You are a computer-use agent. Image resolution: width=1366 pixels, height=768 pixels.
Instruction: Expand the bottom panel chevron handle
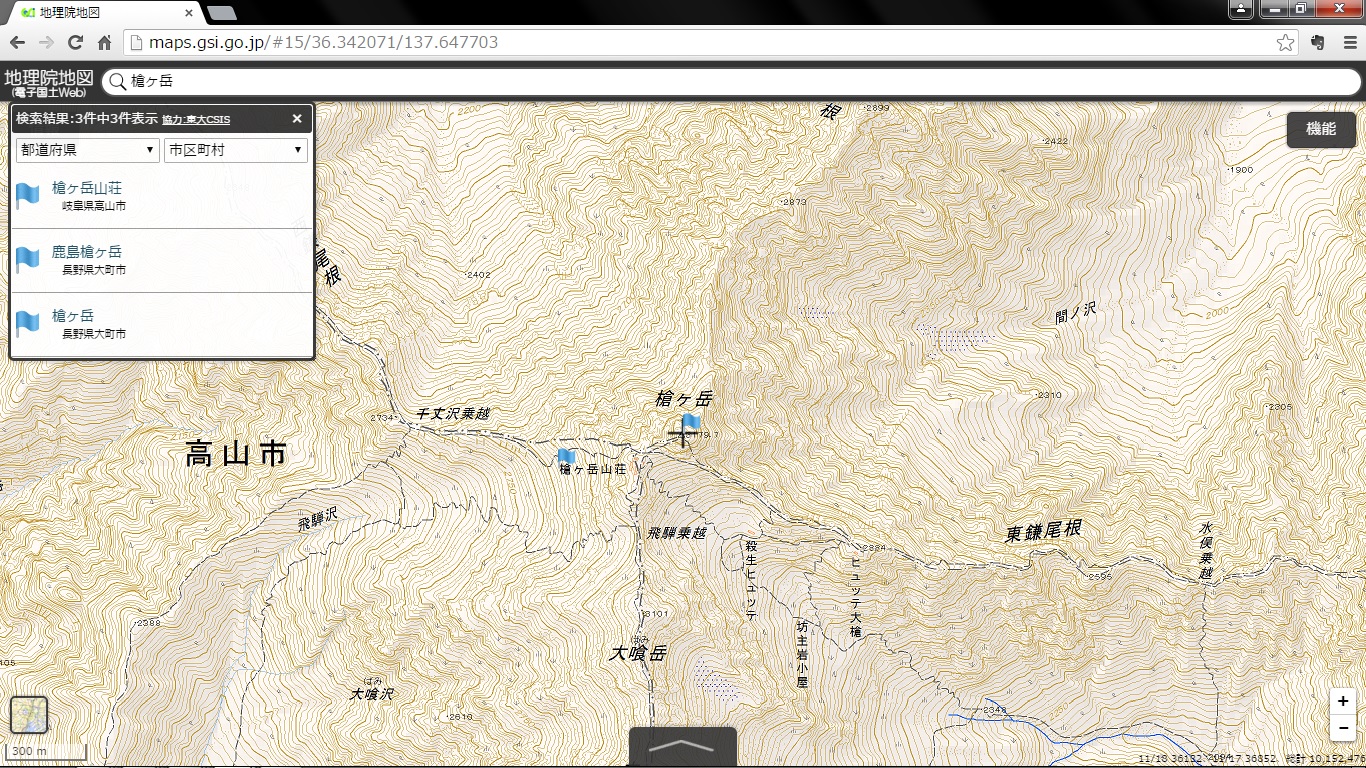tap(683, 747)
